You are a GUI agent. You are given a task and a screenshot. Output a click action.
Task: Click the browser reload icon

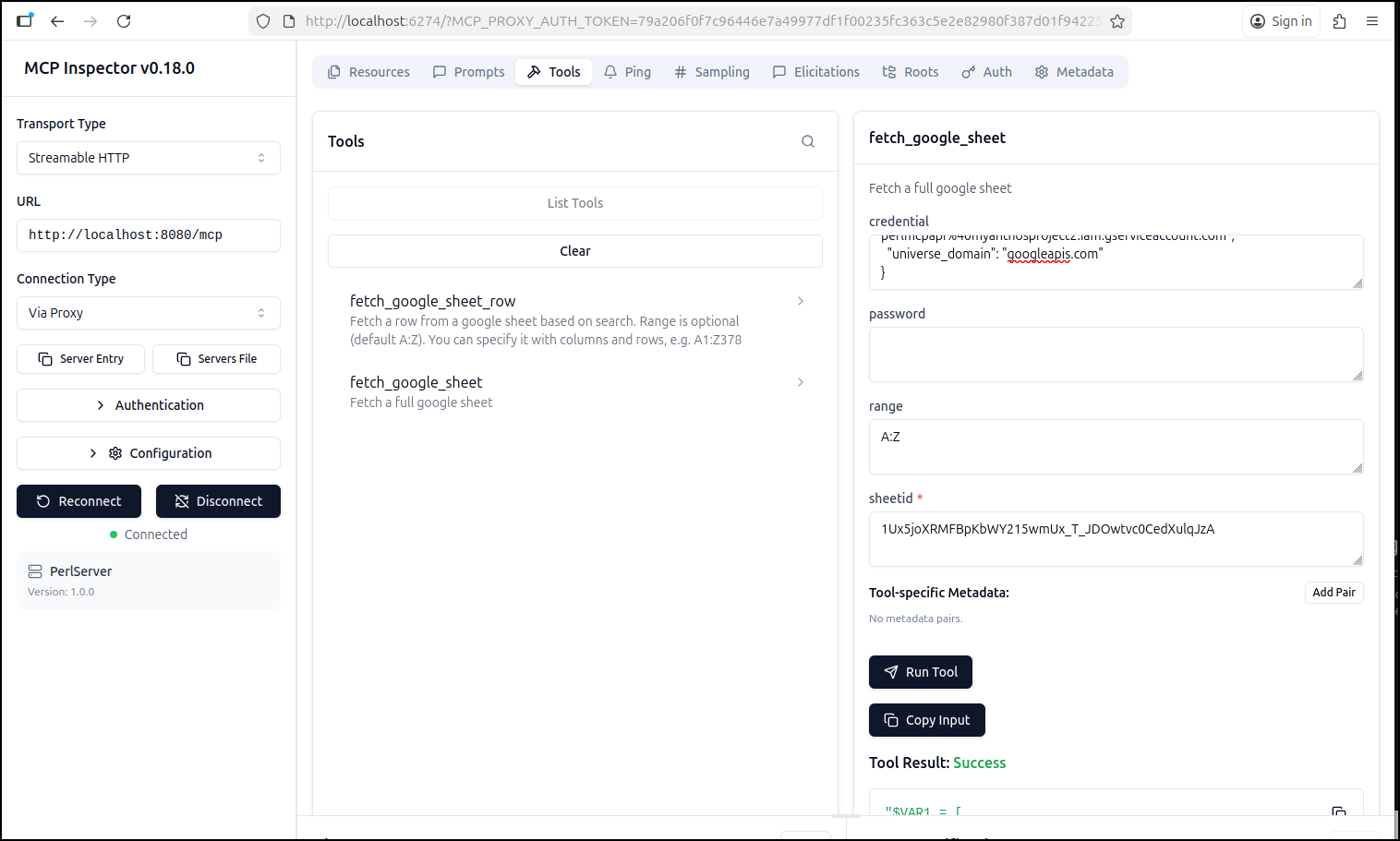pos(124,21)
